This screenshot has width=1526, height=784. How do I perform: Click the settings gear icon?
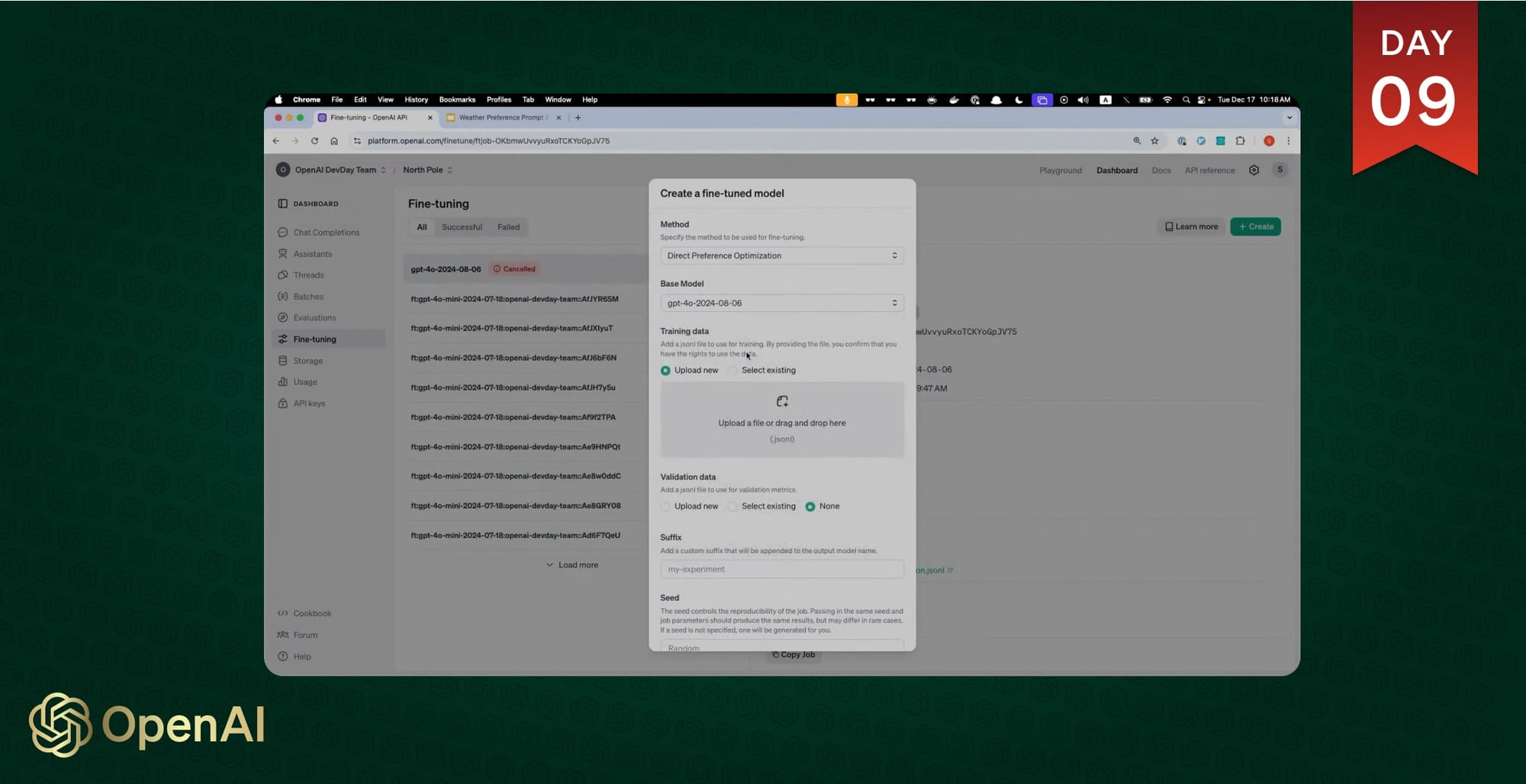(x=1254, y=170)
